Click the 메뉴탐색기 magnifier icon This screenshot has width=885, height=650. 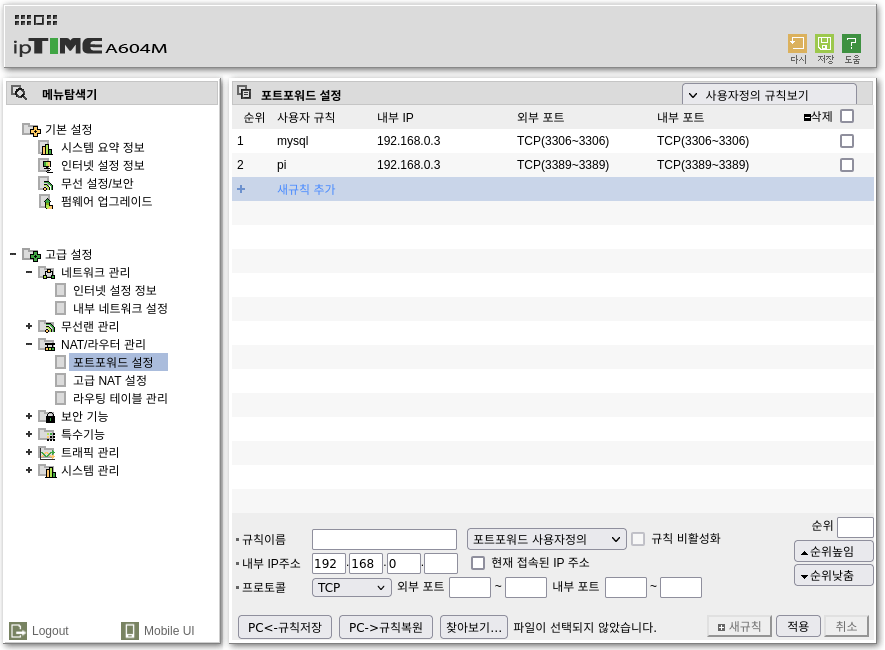[19, 93]
